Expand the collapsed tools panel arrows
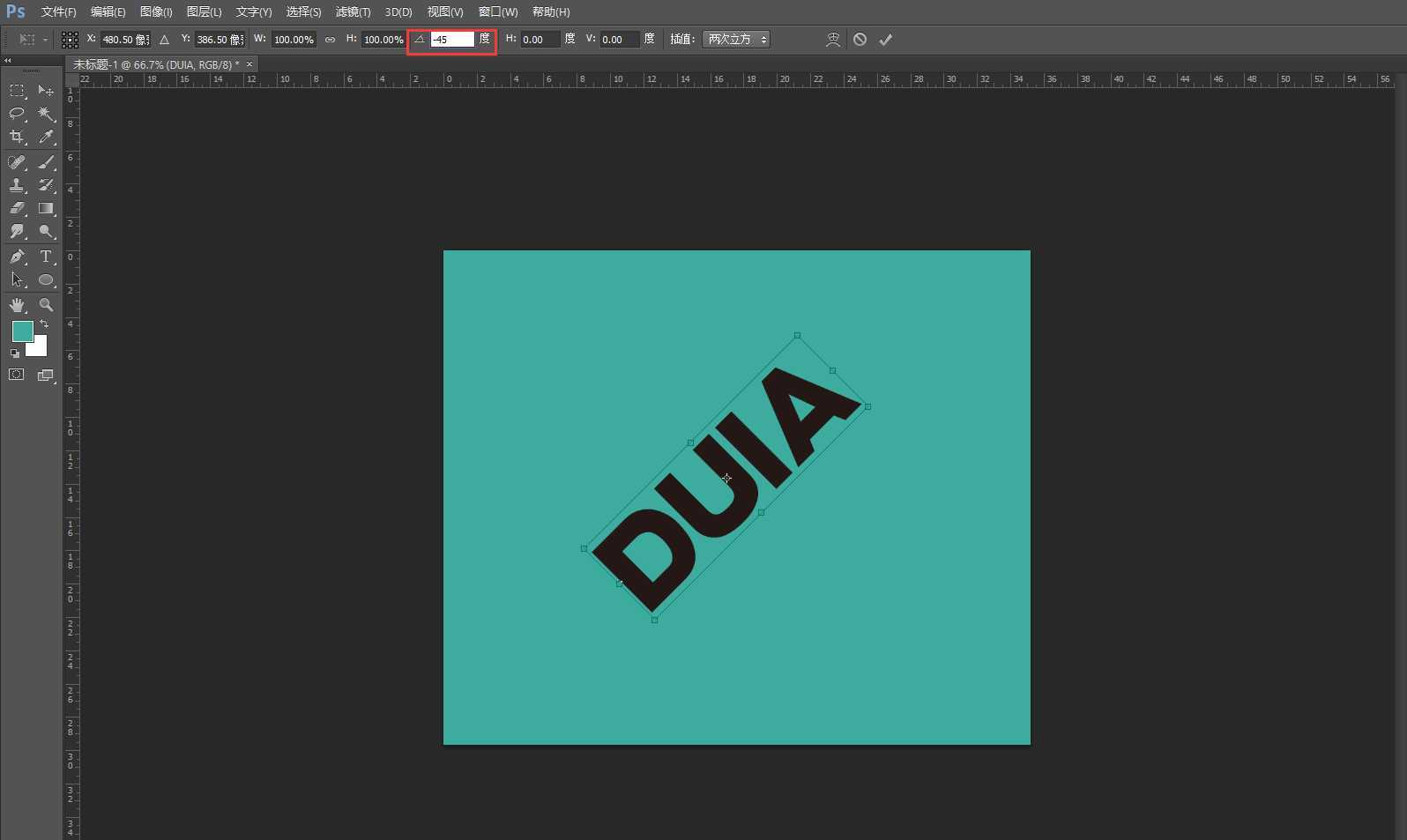Viewport: 1407px width, 840px height. [x=7, y=61]
